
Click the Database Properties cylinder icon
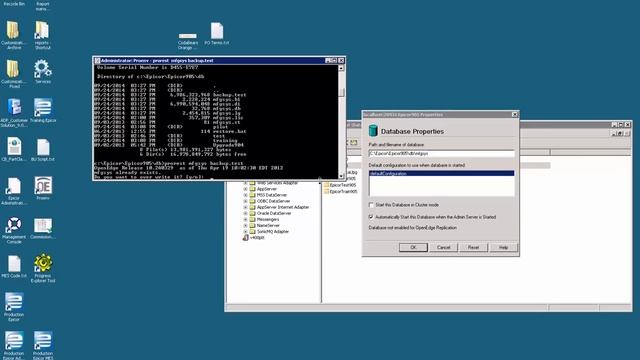click(373, 131)
